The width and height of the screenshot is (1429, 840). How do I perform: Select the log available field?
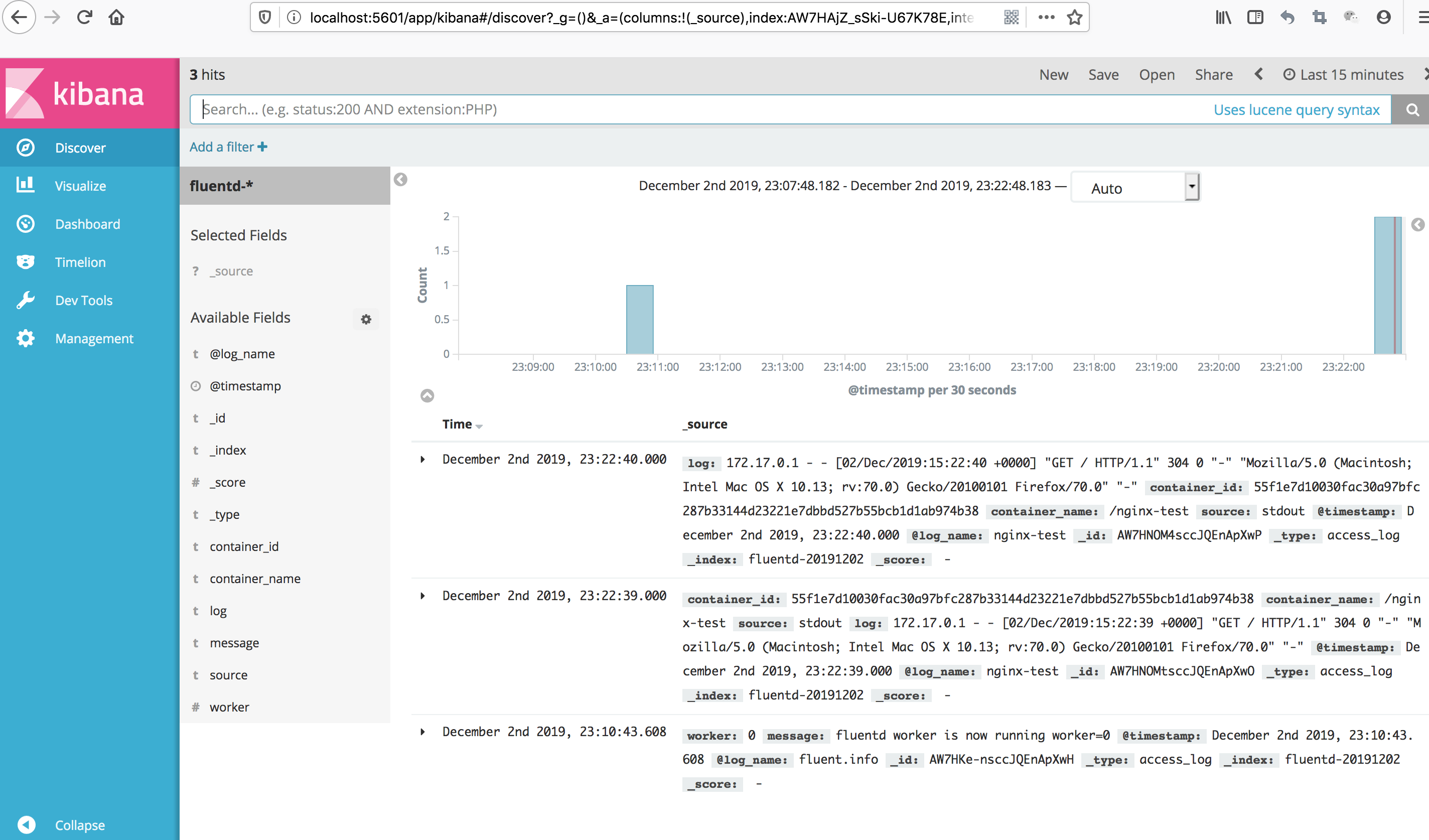click(218, 611)
